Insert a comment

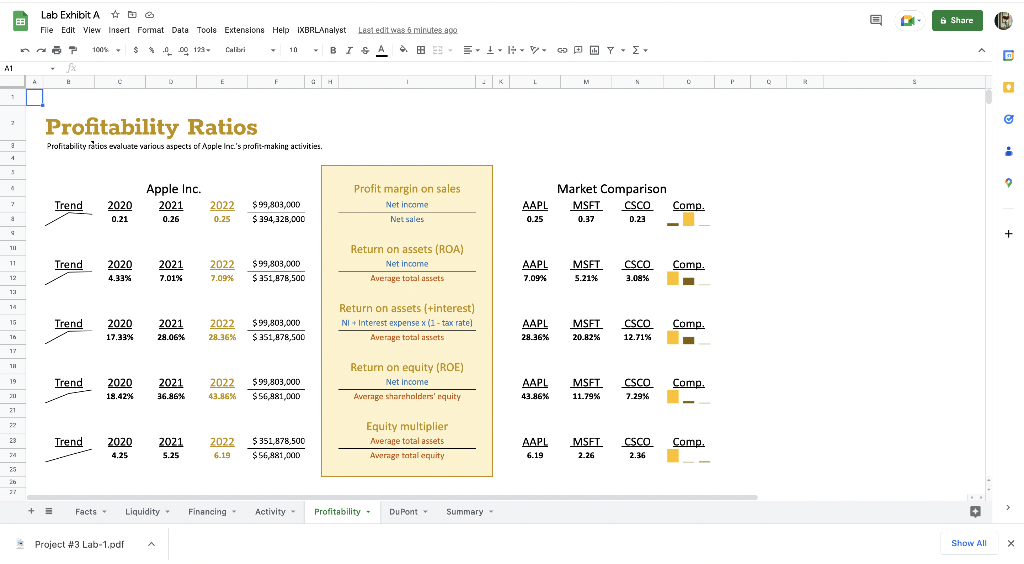coord(578,50)
